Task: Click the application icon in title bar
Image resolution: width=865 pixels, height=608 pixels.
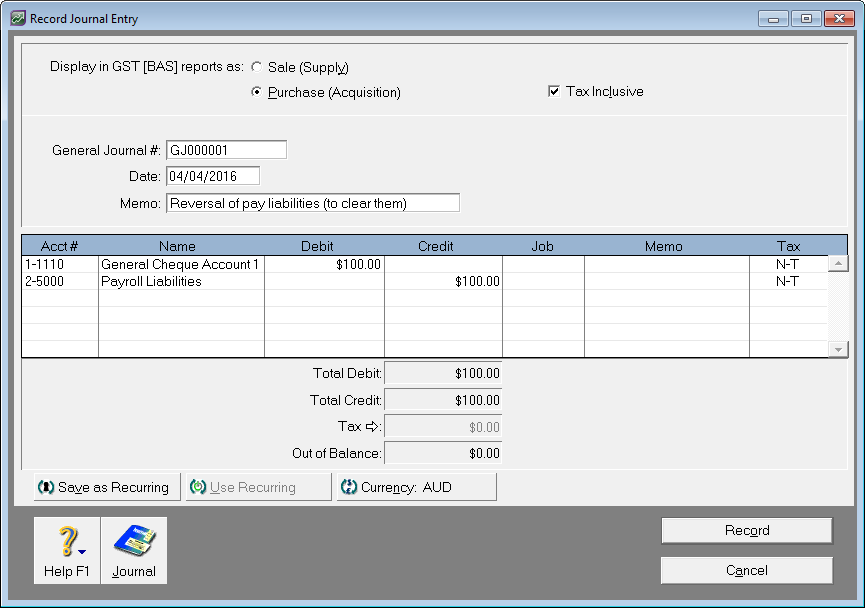Action: 18,18
